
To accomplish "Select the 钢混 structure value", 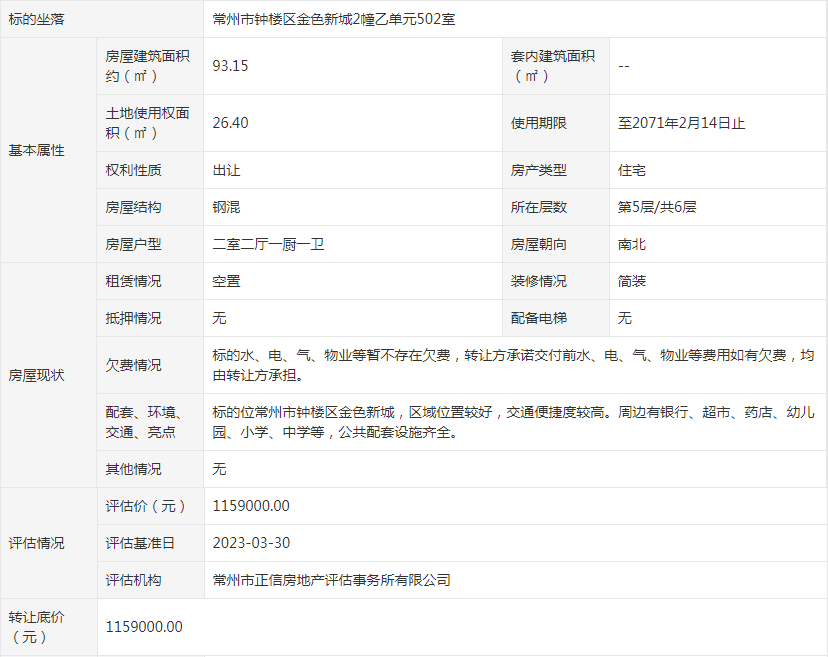I will [x=226, y=207].
